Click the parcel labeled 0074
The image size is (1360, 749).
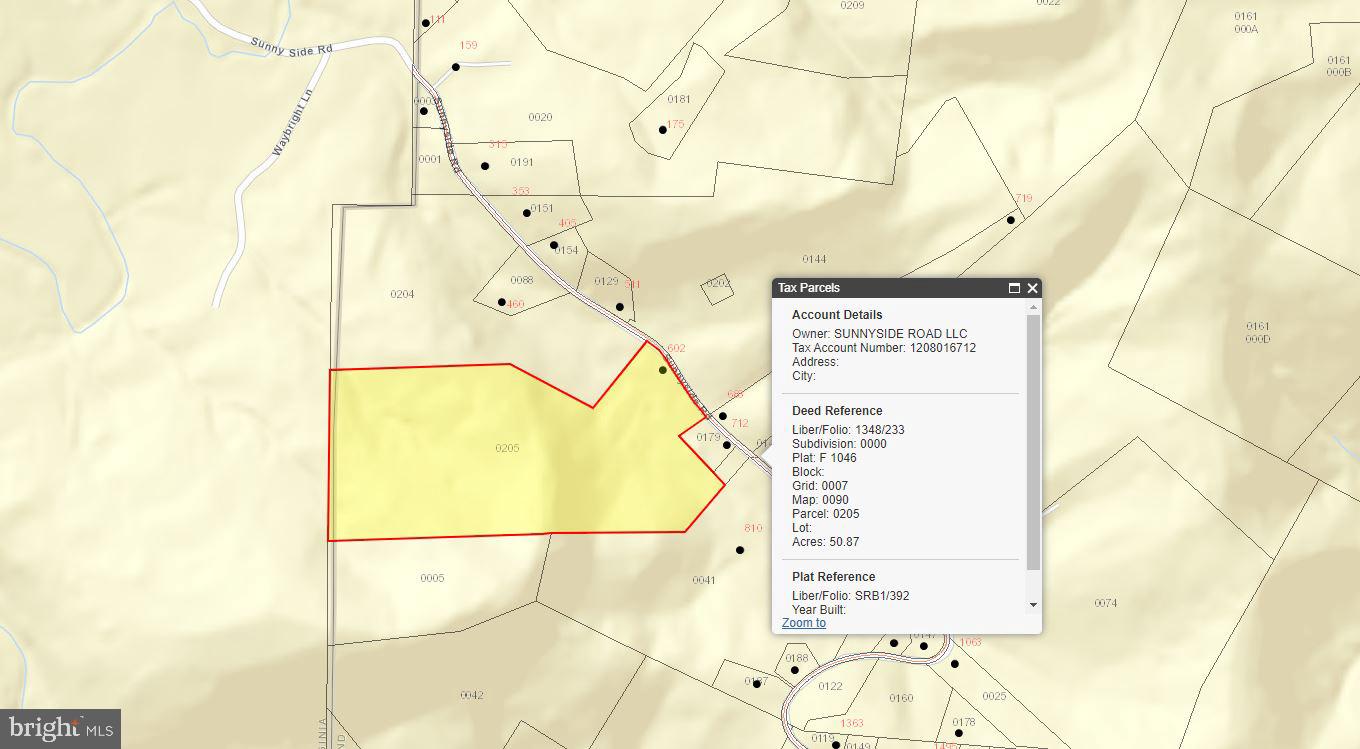(x=1105, y=603)
